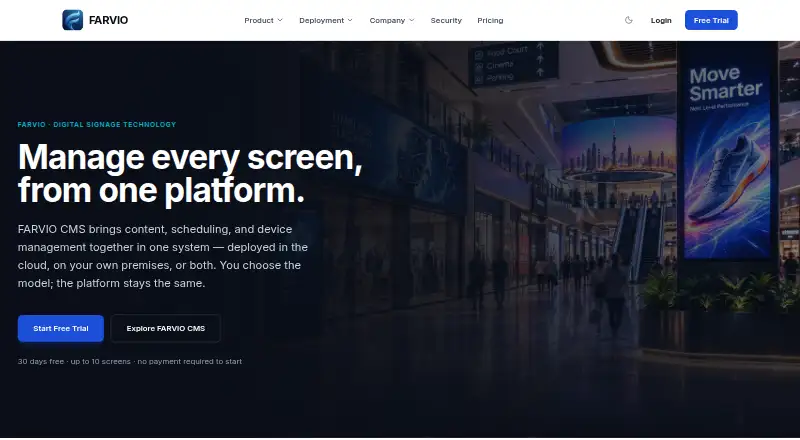Click the Login link

(661, 20)
